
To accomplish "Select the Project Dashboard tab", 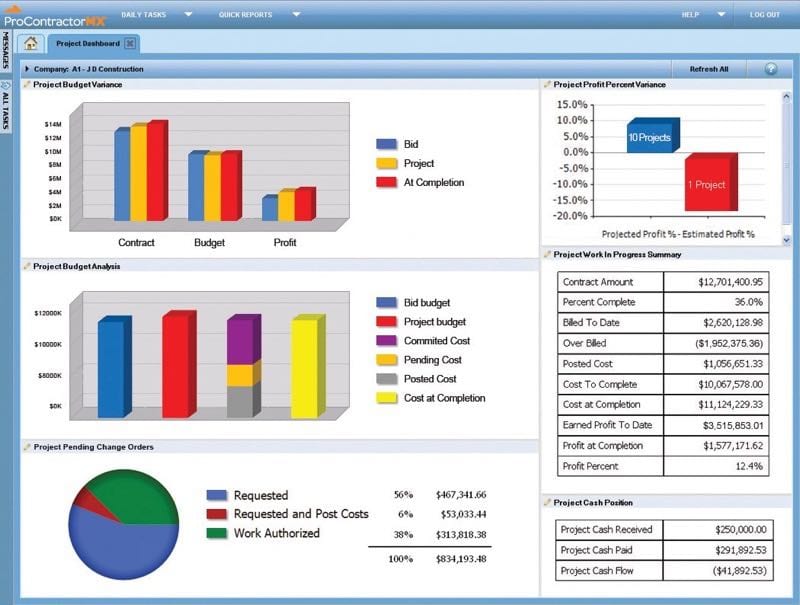I will pos(90,43).
